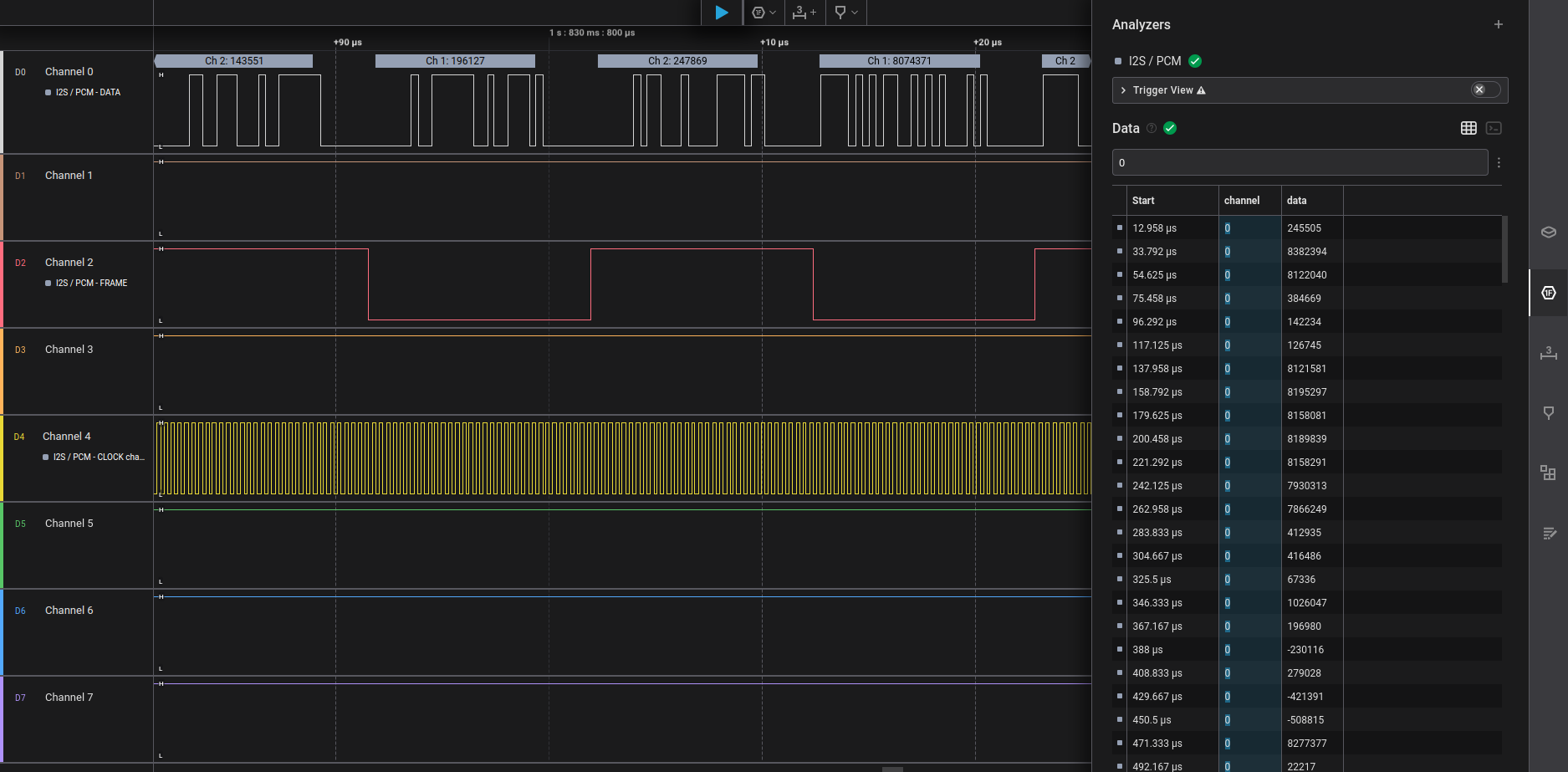Select the Channel 1 label
The height and width of the screenshot is (772, 1568).
[69, 176]
